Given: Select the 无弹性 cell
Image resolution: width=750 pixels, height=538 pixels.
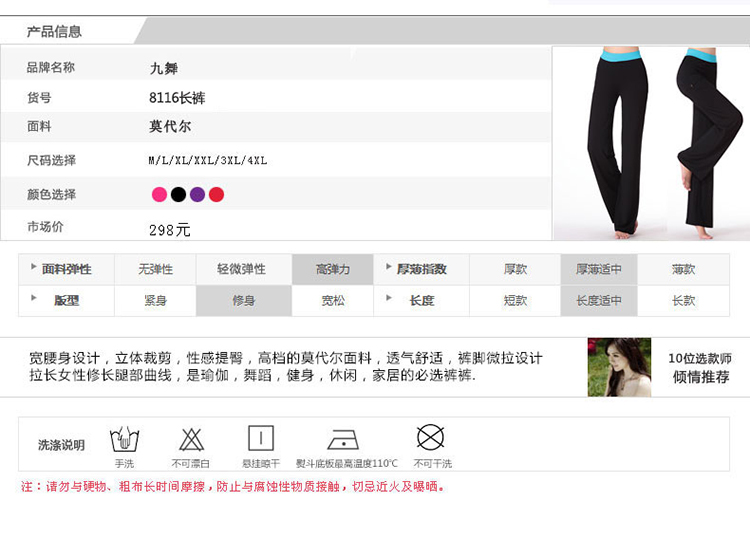Looking at the screenshot, I should 155,269.
